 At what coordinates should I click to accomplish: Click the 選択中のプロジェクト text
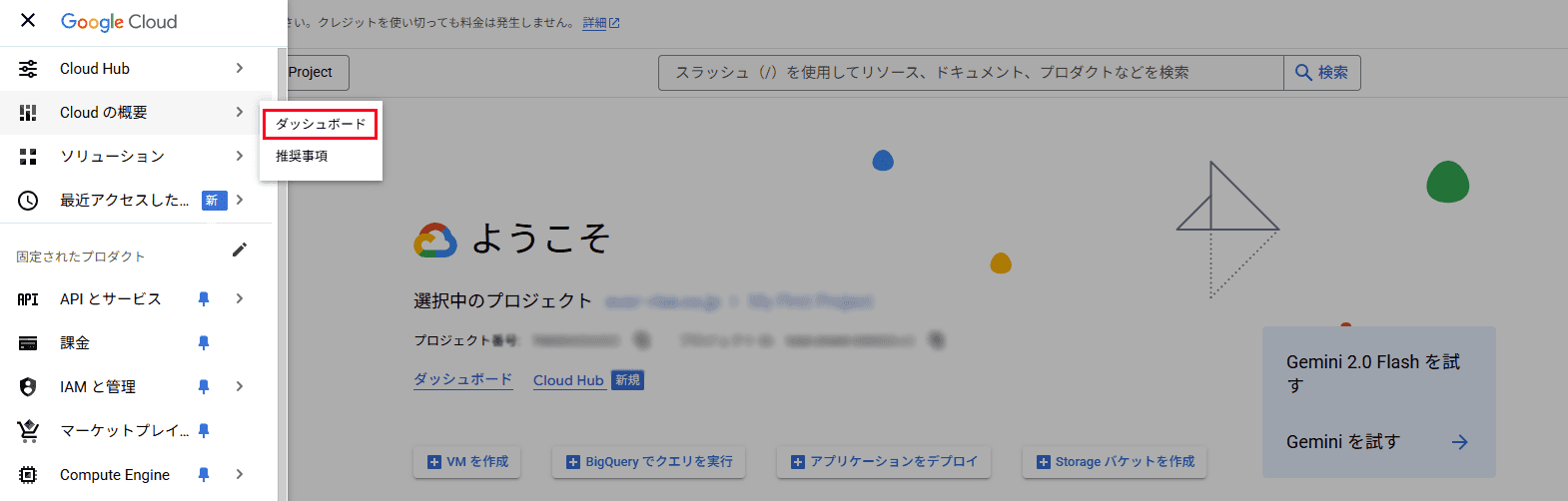point(503,301)
